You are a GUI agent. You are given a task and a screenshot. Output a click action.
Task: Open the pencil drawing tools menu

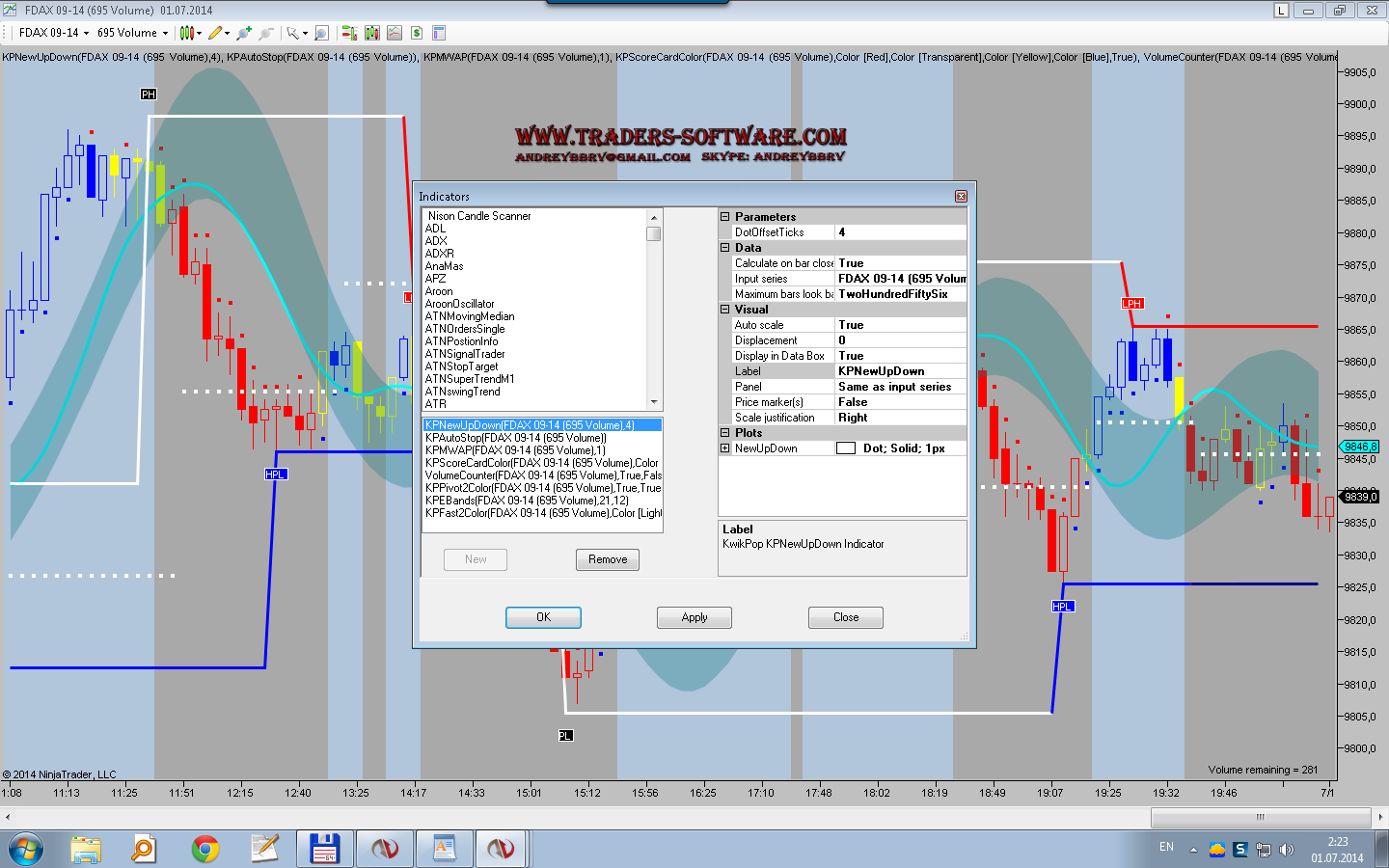(216, 33)
